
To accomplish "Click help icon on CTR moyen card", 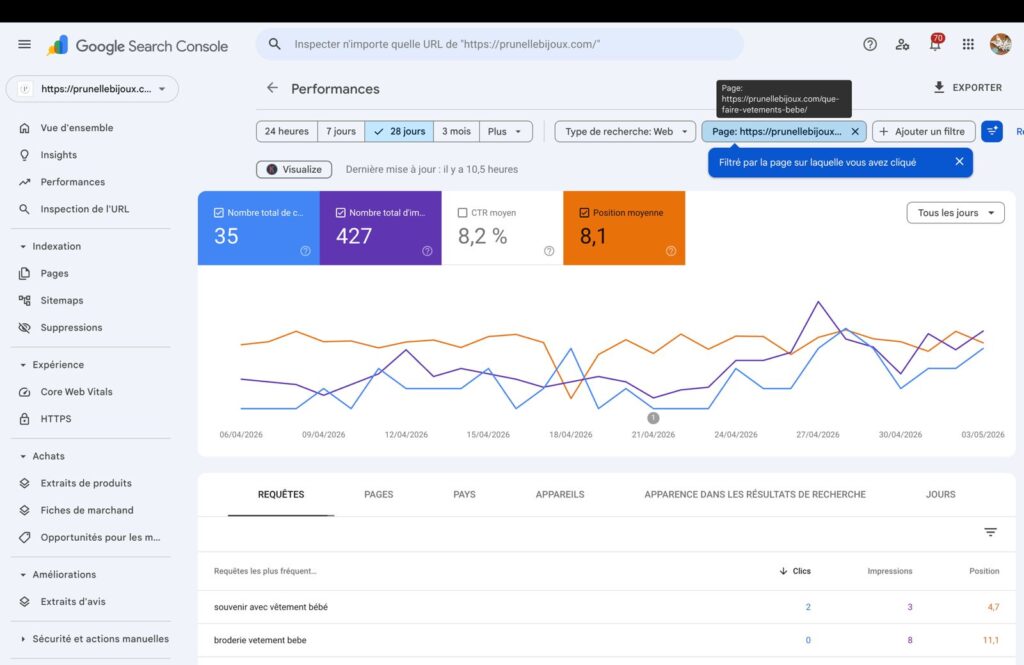I will [x=549, y=251].
